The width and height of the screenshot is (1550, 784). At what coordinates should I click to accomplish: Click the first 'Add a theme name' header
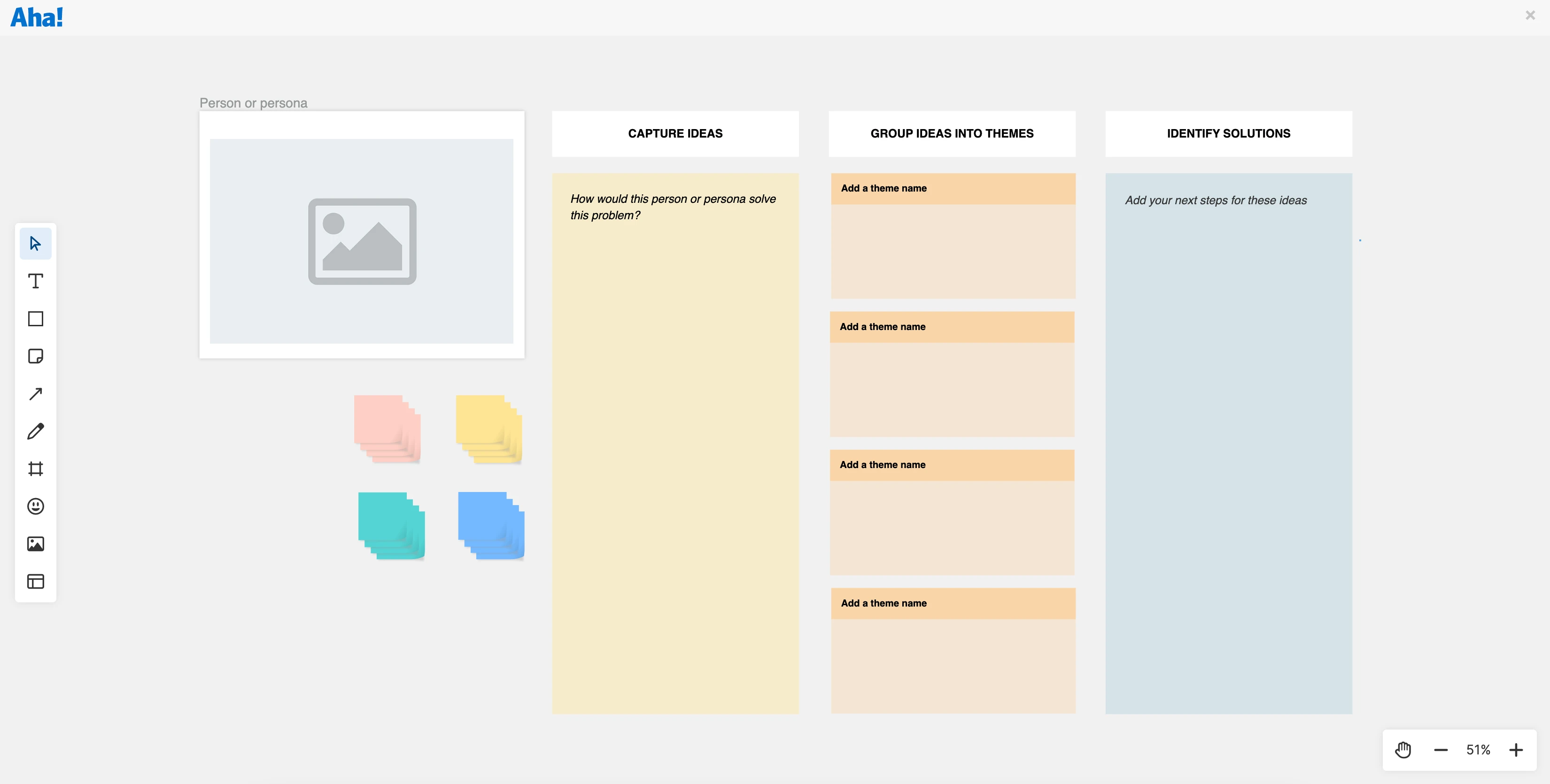(953, 188)
